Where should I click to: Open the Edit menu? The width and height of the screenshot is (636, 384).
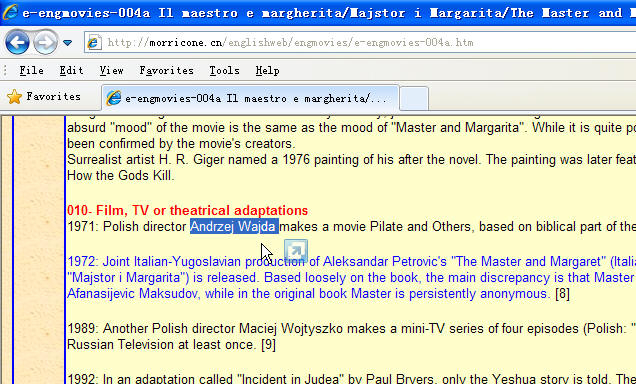pos(71,71)
